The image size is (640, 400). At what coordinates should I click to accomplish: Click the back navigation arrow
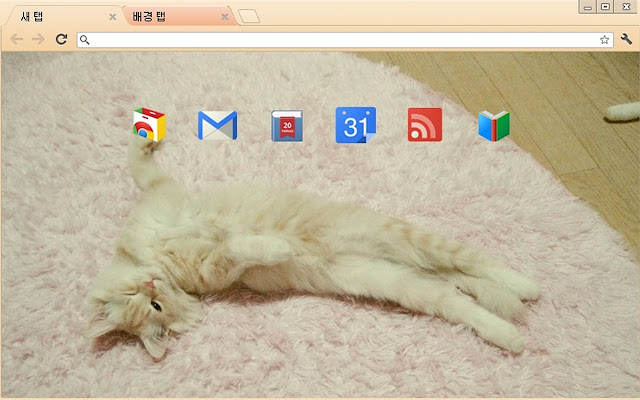pos(17,39)
